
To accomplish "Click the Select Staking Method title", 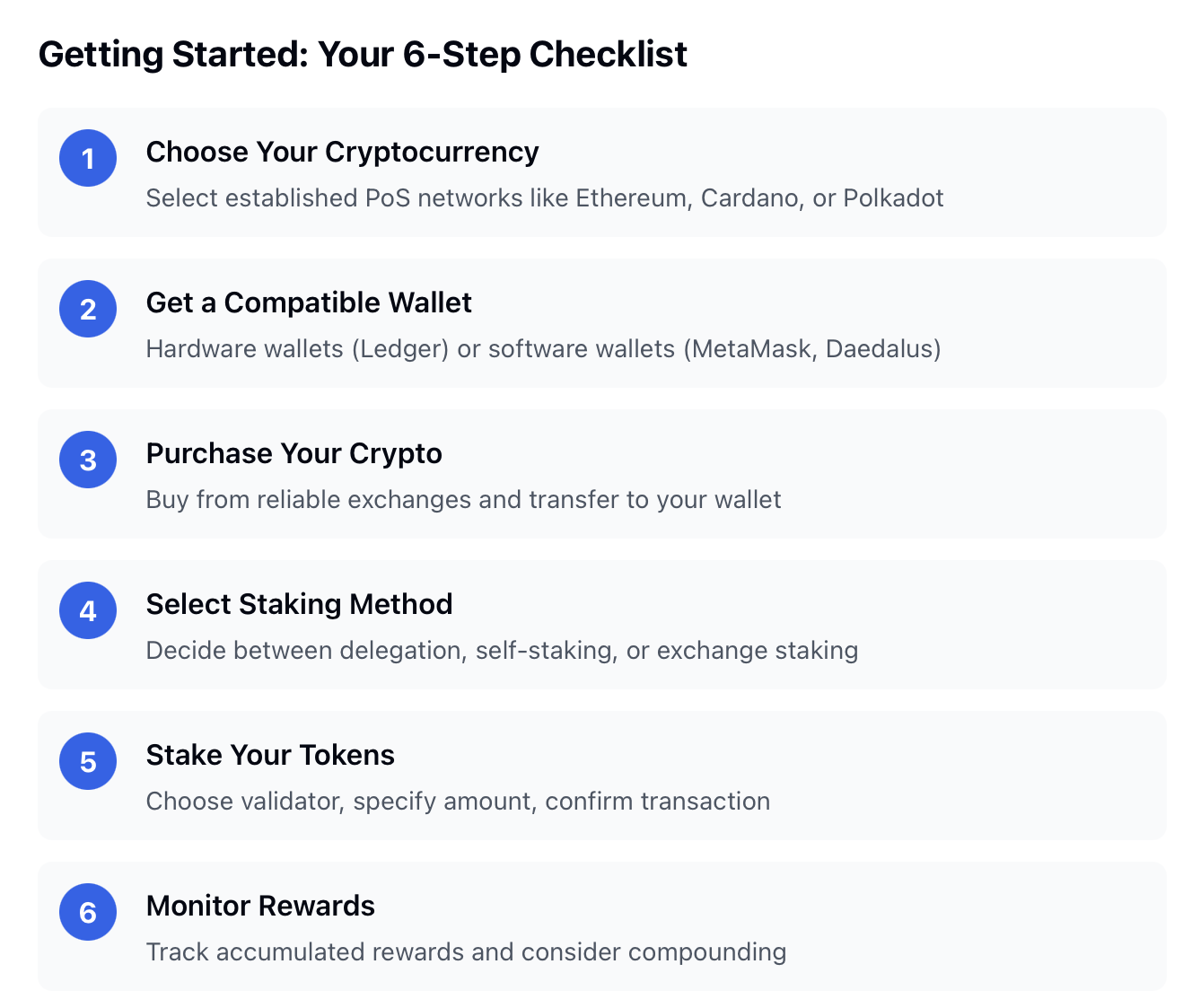I will click(299, 604).
